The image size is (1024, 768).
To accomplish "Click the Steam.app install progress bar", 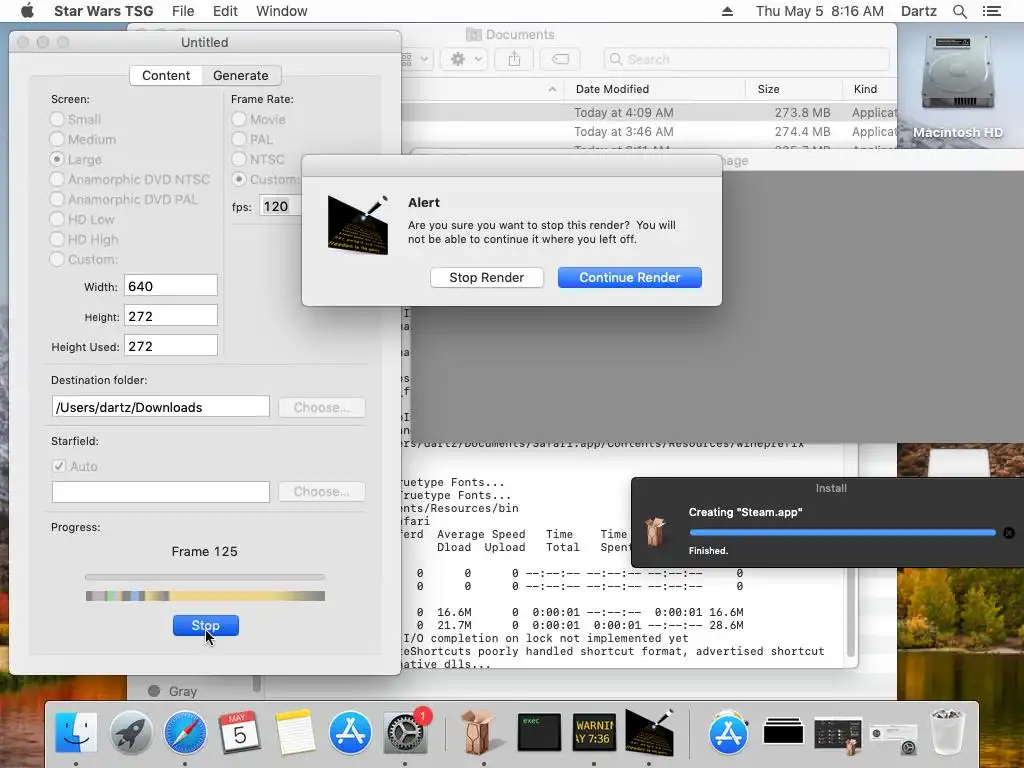I will tap(842, 533).
